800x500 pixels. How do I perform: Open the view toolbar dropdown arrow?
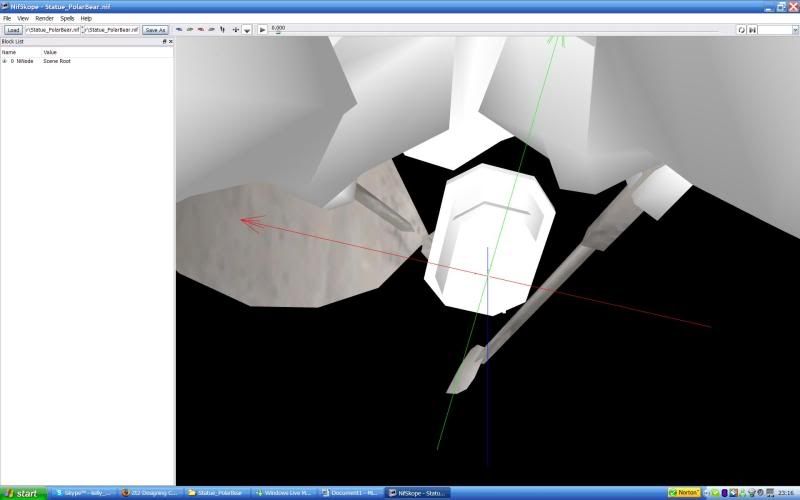coord(247,30)
